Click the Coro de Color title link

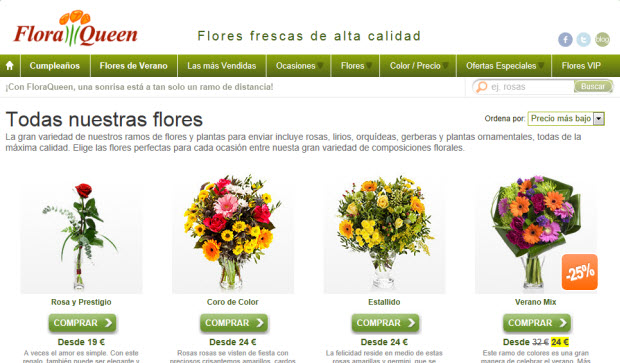[x=232, y=302]
